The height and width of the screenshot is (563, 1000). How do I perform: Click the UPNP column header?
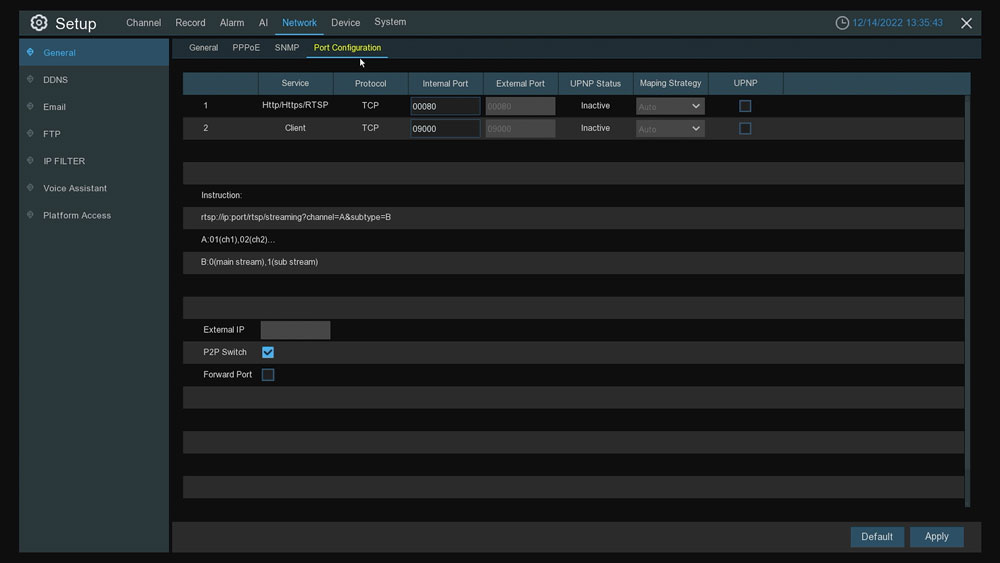click(x=745, y=84)
